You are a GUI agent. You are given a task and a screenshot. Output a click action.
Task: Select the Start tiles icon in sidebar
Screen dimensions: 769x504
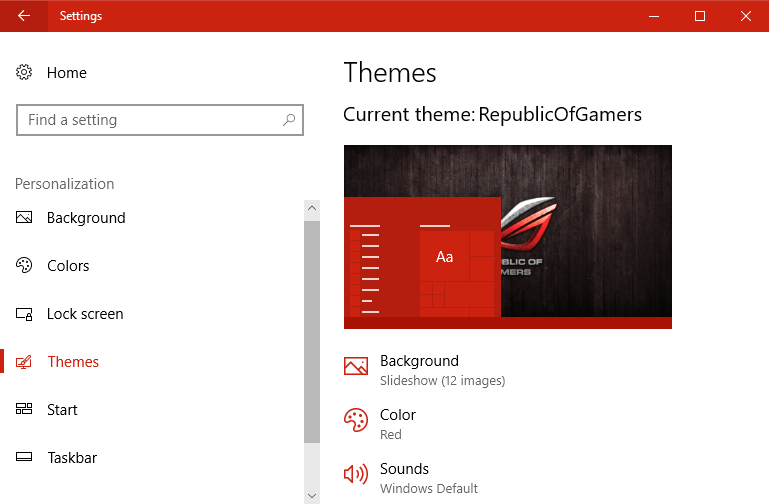pyautogui.click(x=24, y=409)
